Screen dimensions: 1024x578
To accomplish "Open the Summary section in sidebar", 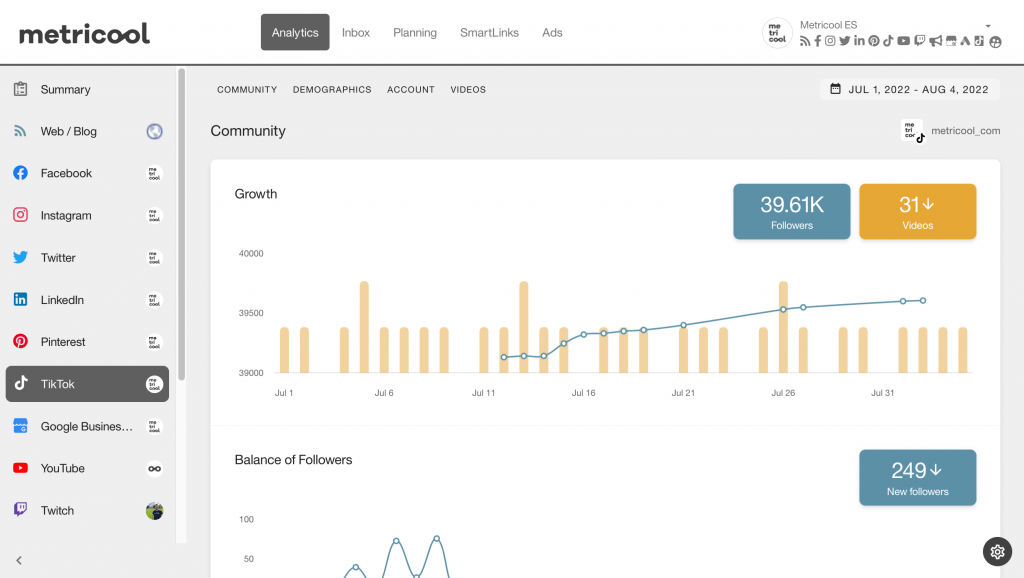I will click(x=88, y=89).
